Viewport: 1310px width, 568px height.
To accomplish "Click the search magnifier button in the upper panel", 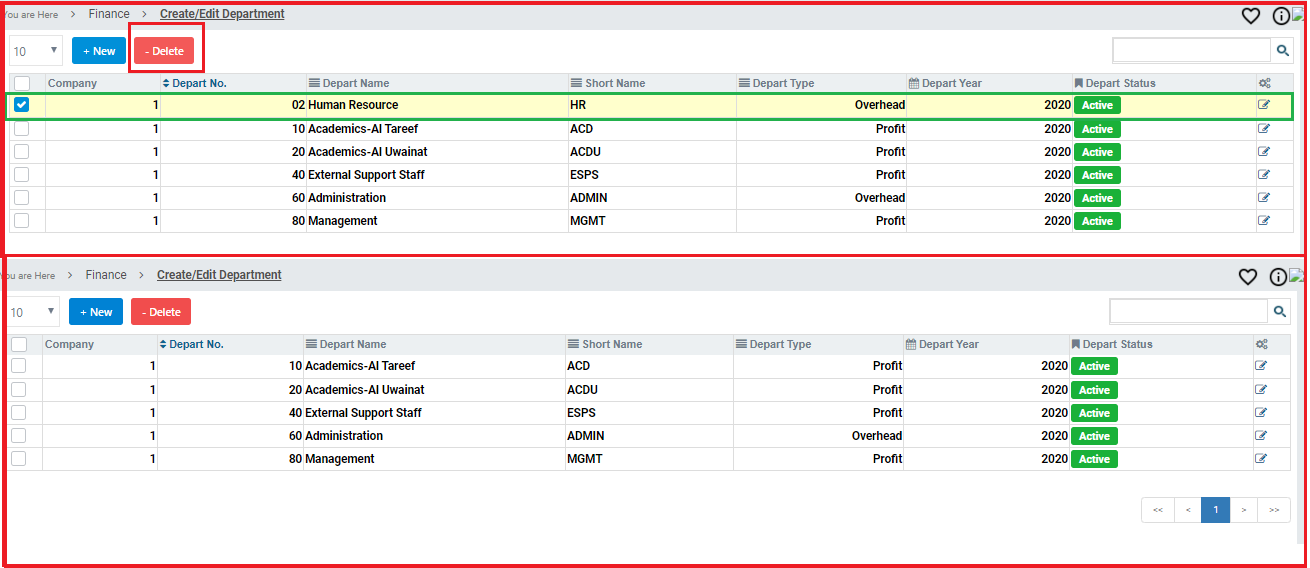I will click(1282, 50).
